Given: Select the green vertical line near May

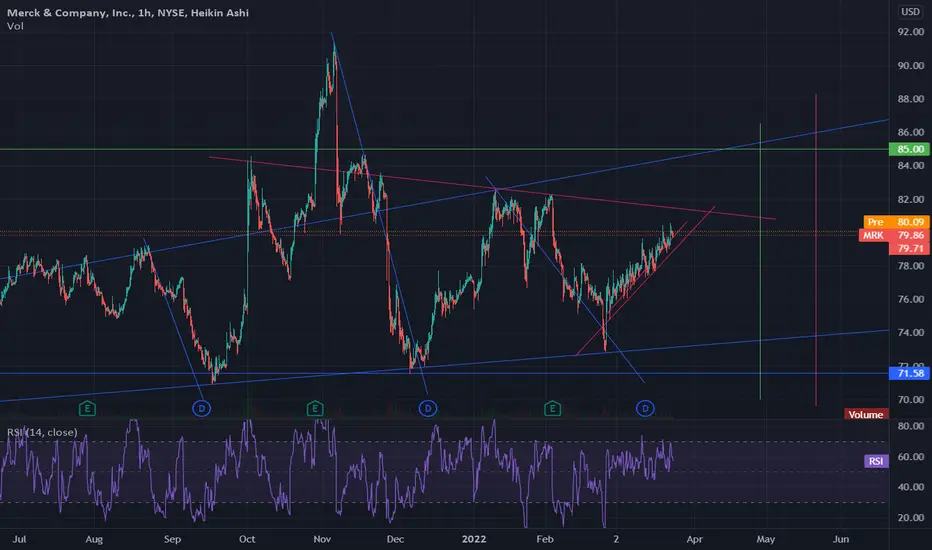Looking at the screenshot, I should pyautogui.click(x=760, y=262).
